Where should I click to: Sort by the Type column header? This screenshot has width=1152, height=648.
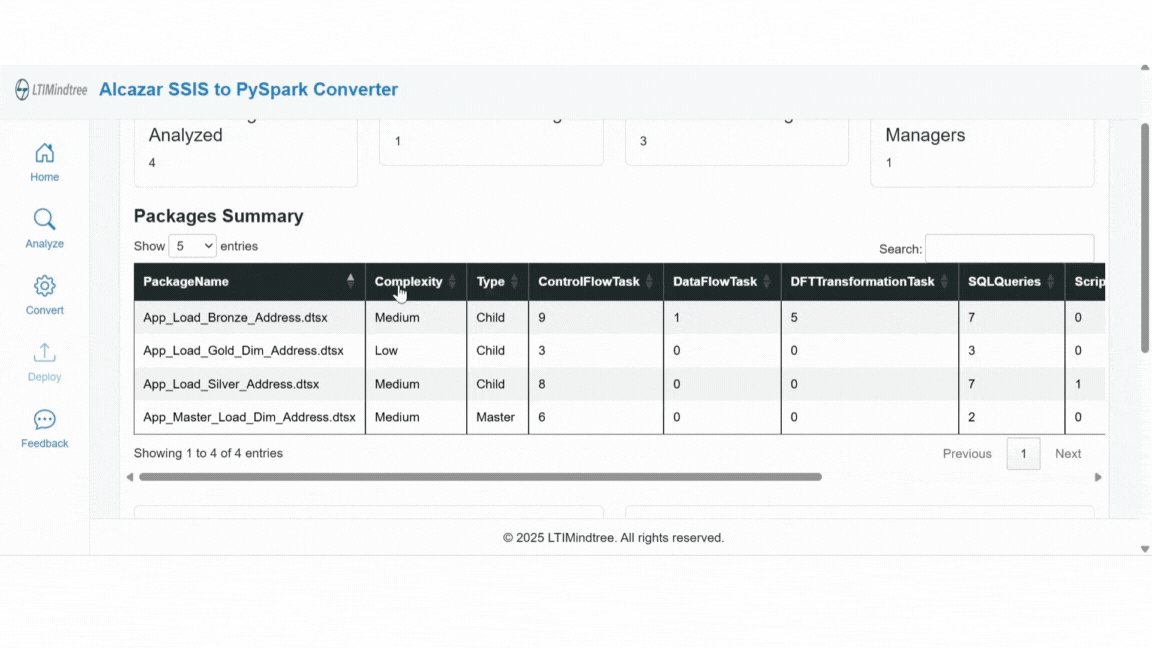(x=490, y=281)
